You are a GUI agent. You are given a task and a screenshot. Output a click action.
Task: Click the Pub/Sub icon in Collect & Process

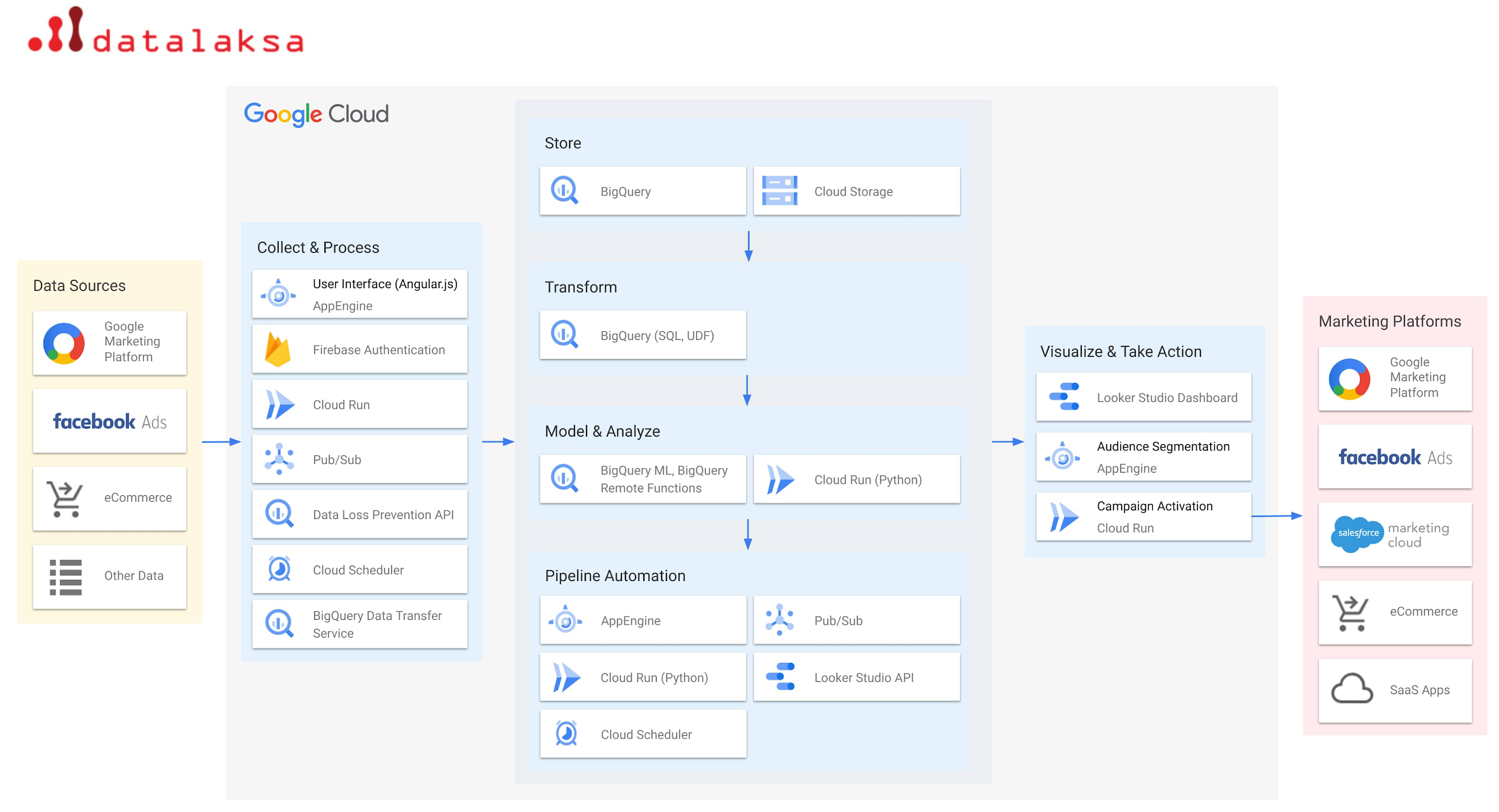coord(279,459)
